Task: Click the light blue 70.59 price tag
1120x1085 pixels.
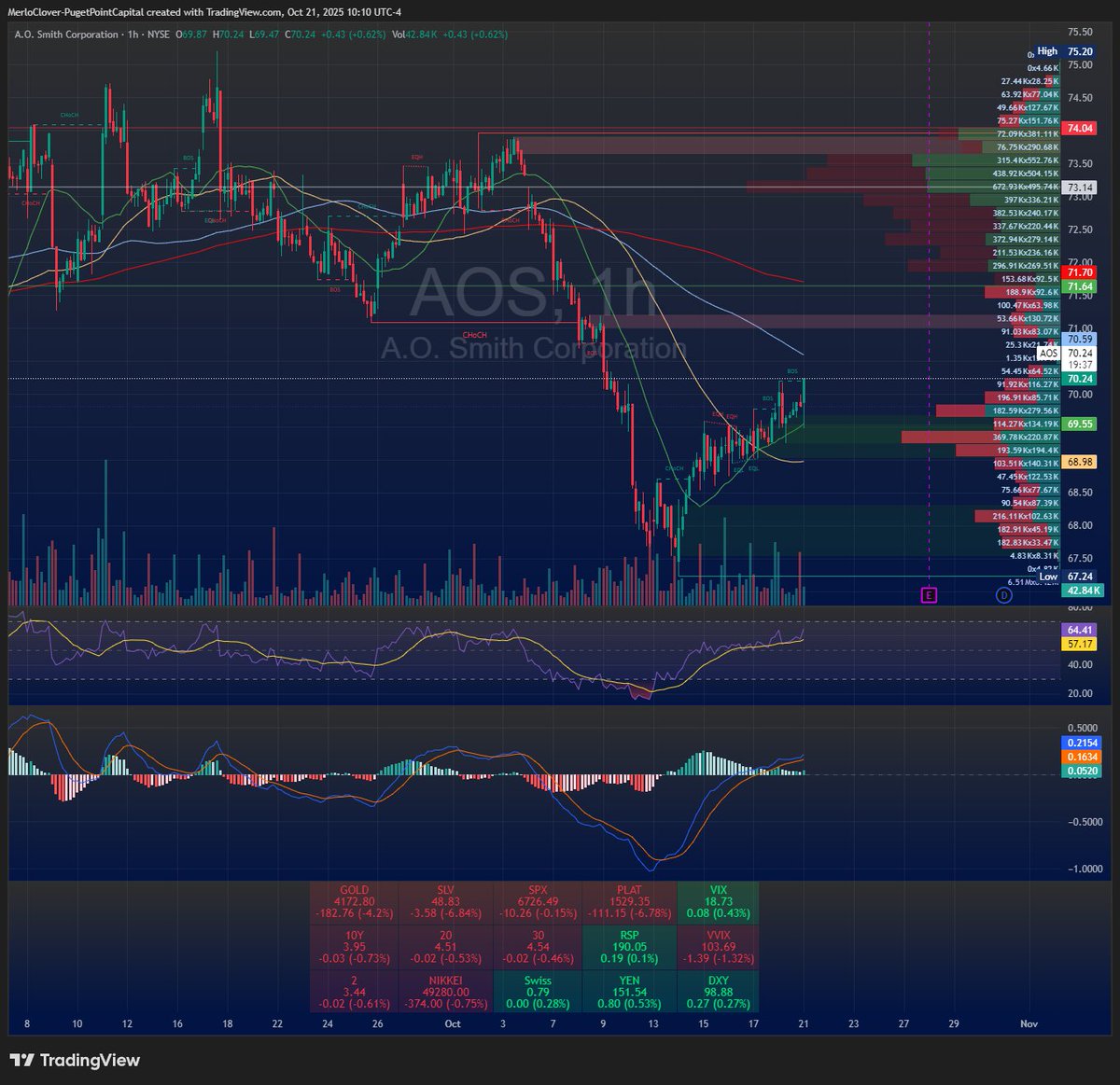Action: 1081,340
